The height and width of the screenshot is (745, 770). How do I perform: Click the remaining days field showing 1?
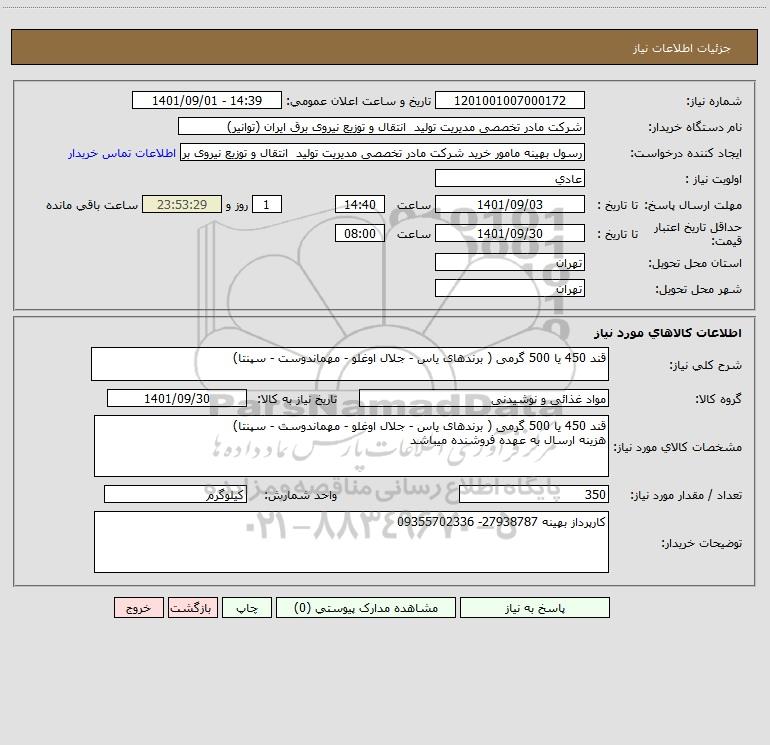(x=267, y=204)
